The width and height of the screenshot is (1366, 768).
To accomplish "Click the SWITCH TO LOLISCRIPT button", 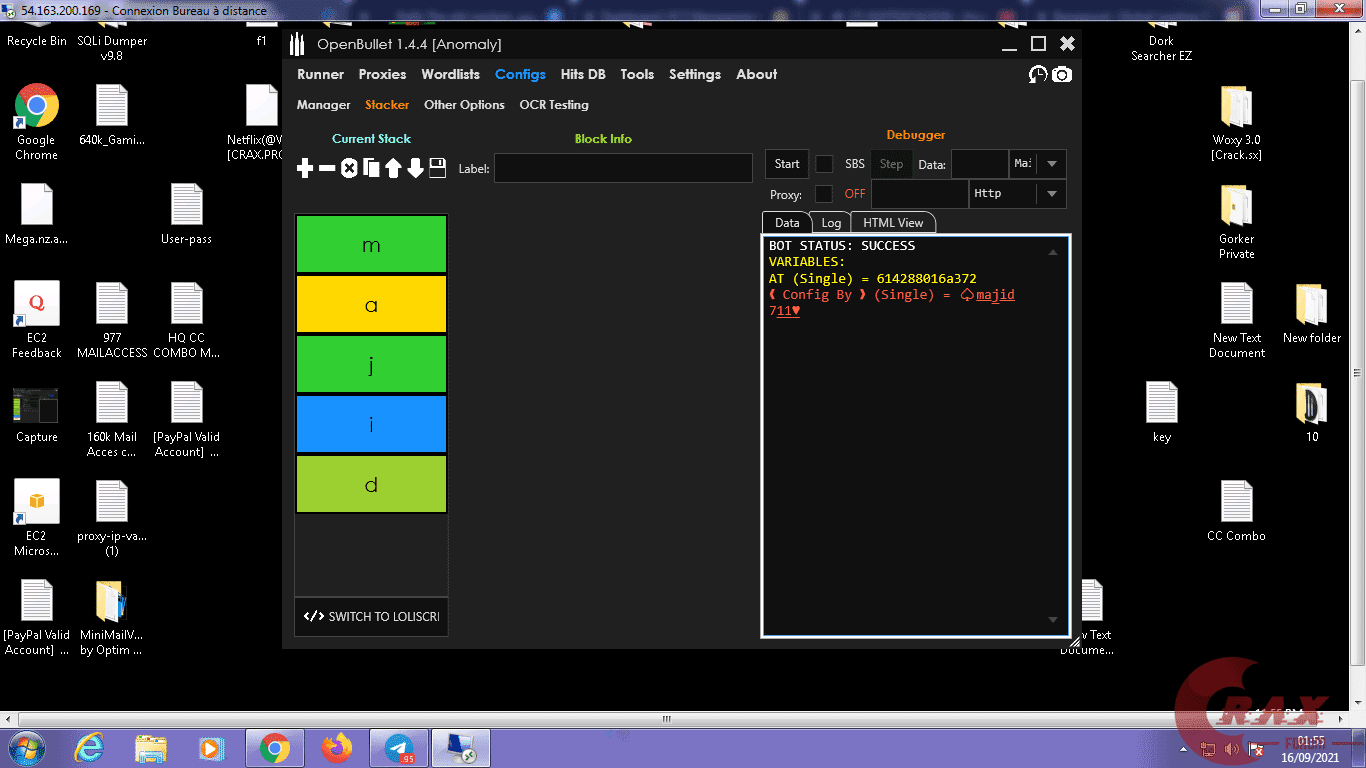I will pos(372,617).
